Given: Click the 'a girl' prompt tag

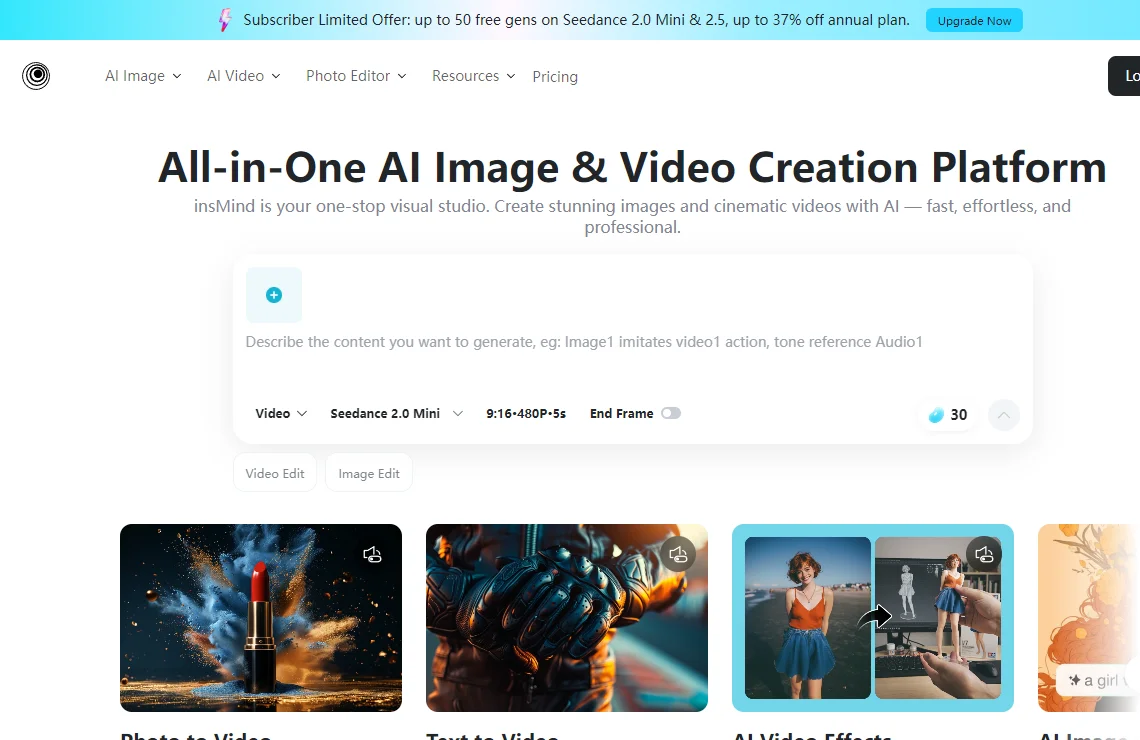Looking at the screenshot, I should [x=1098, y=680].
